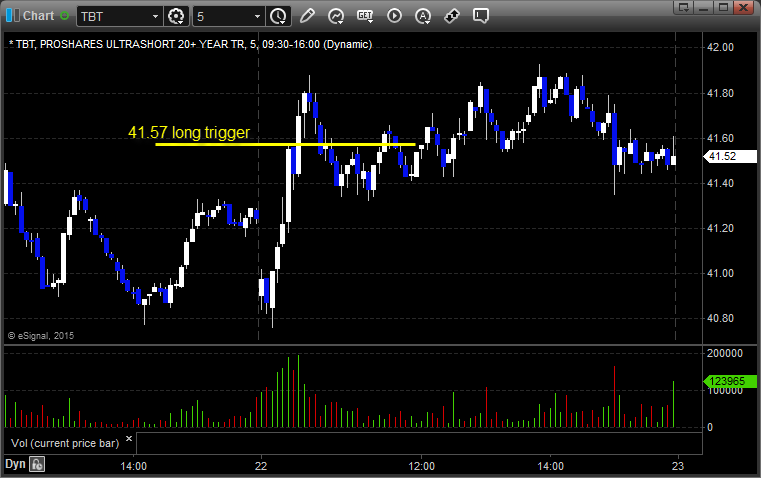Toggle the lock icon next to Dyn
The width and height of the screenshot is (761, 478).
[x=37, y=464]
